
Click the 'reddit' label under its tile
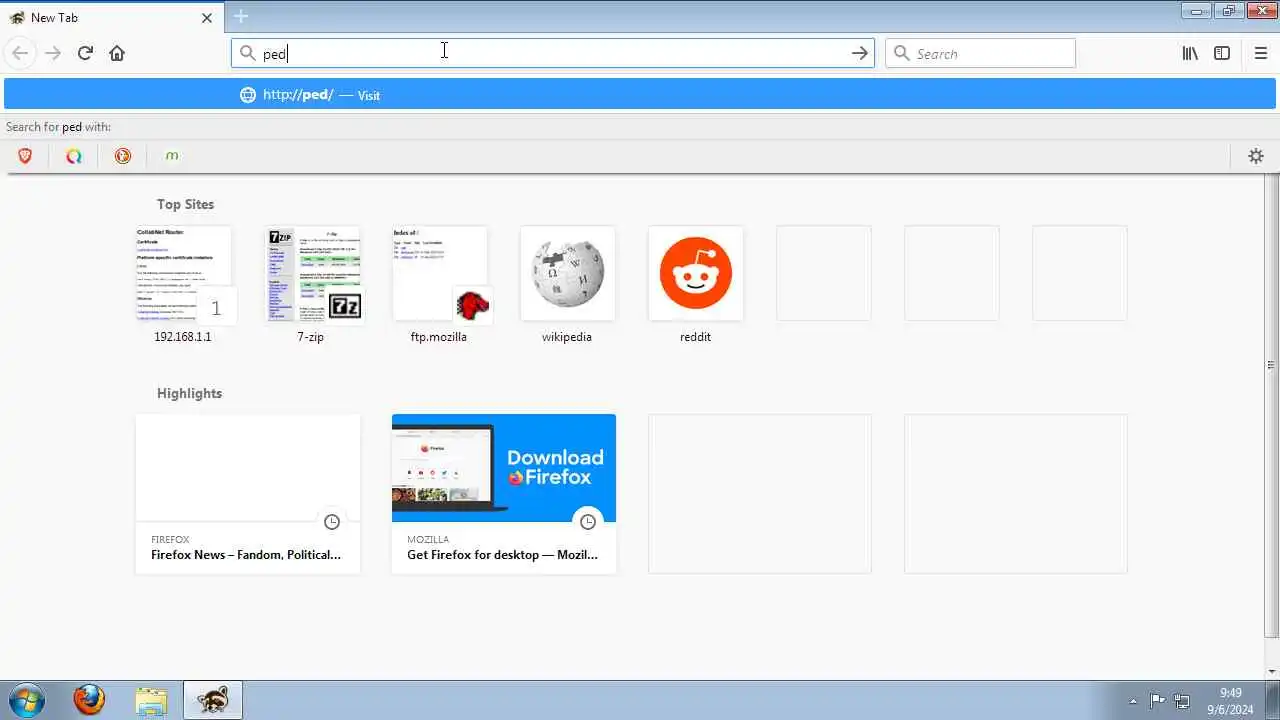point(695,337)
